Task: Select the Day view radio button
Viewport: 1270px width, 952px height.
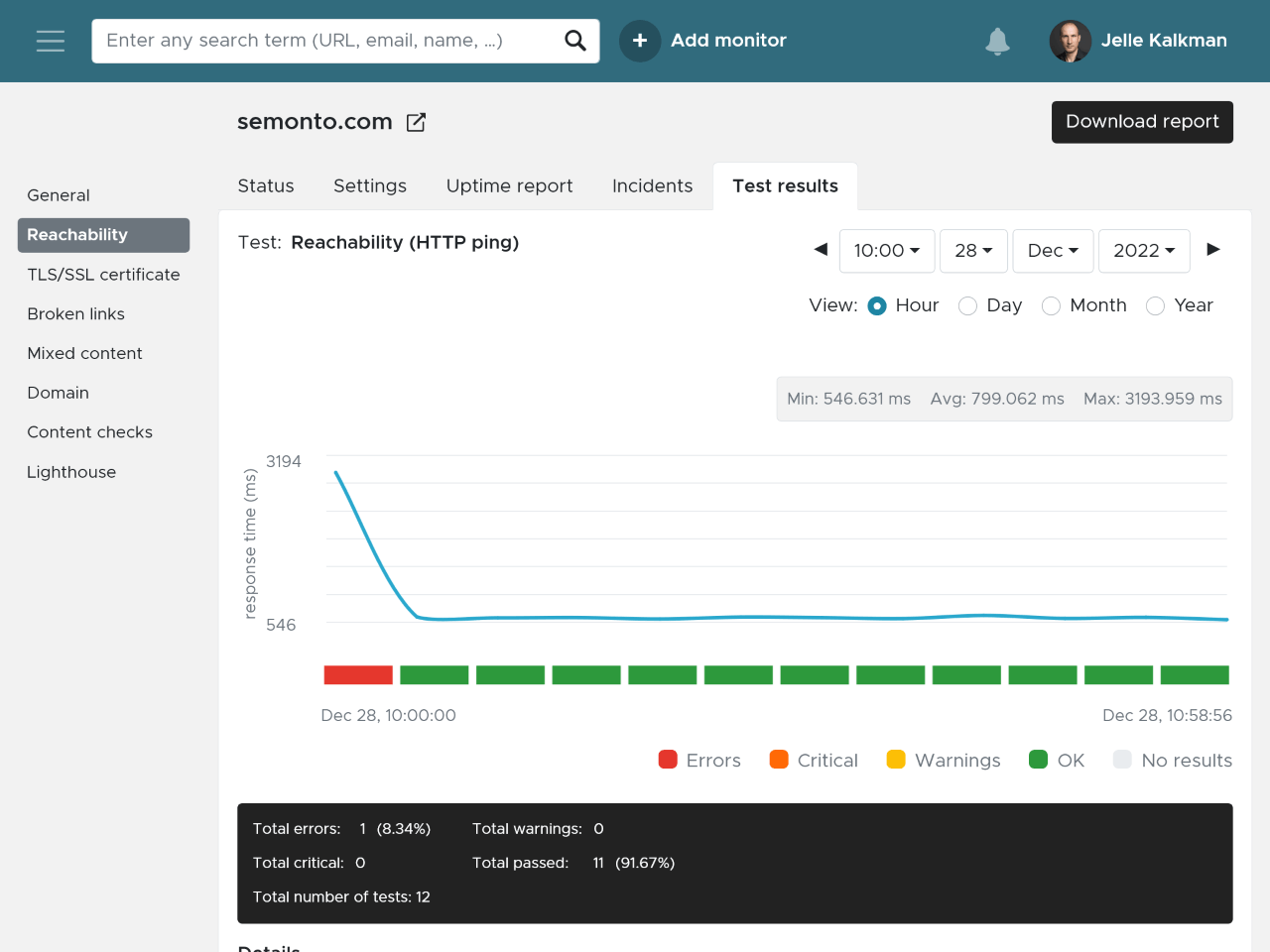Action: [x=968, y=306]
